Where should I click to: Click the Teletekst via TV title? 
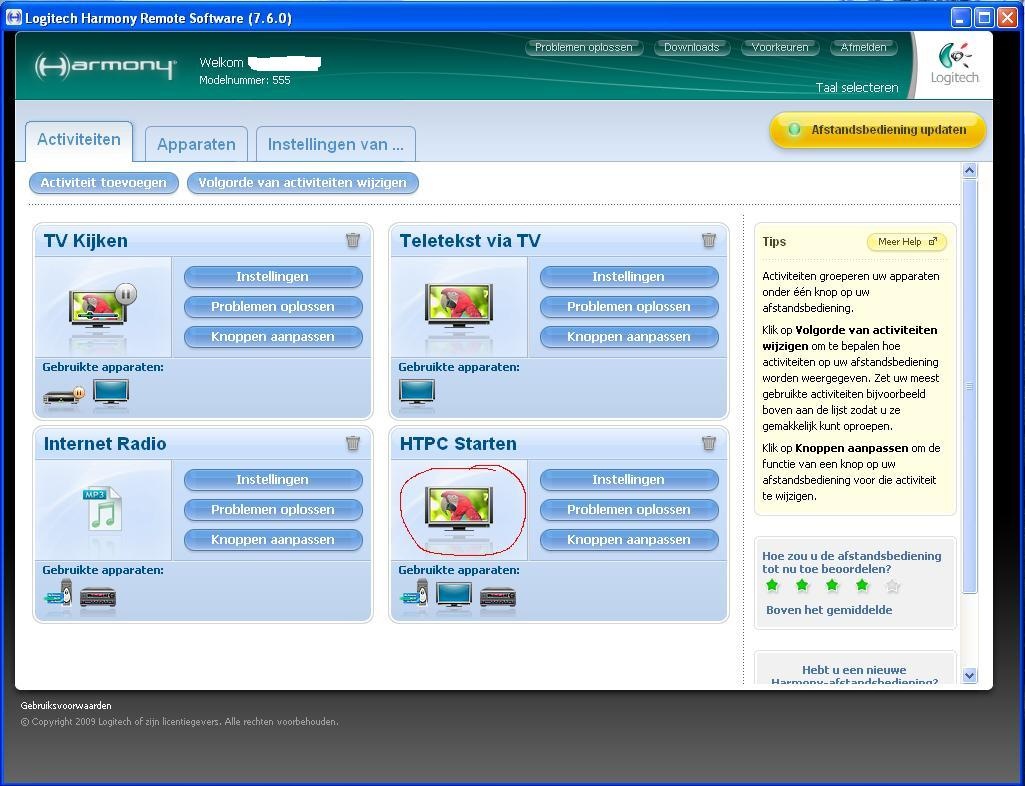point(470,241)
